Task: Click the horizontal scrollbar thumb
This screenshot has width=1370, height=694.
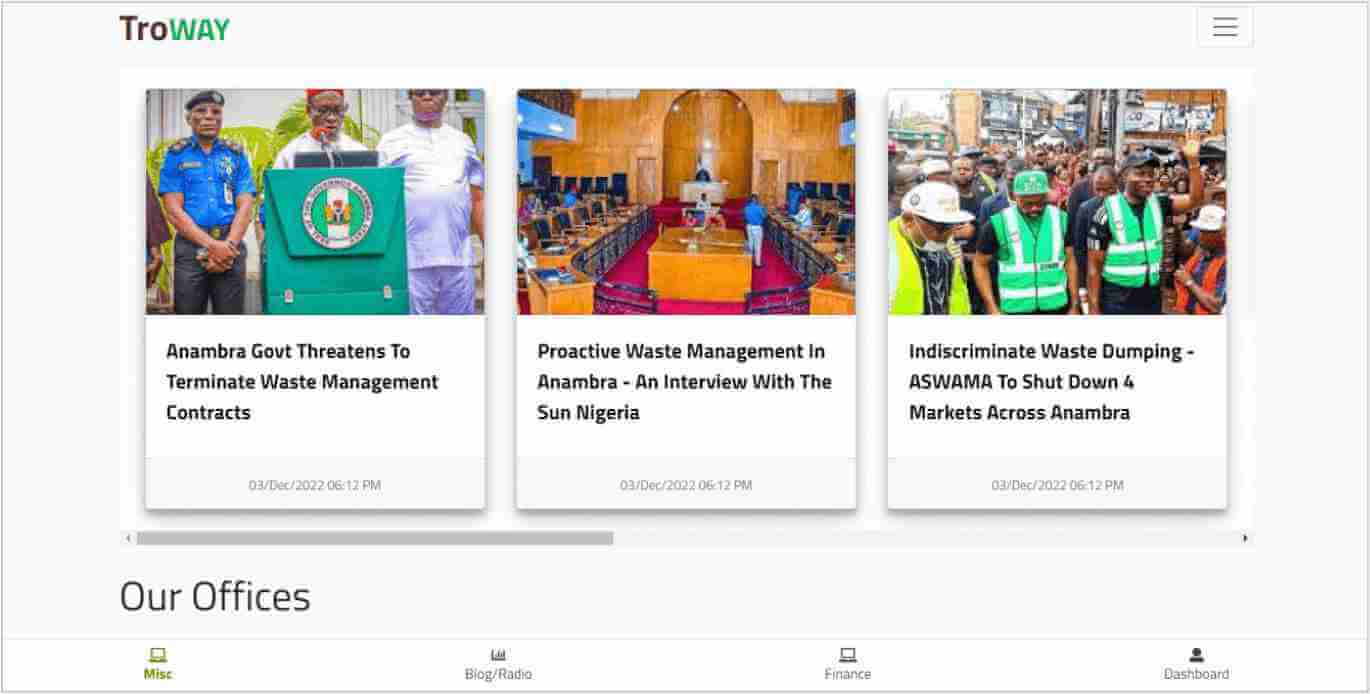Action: click(x=375, y=538)
